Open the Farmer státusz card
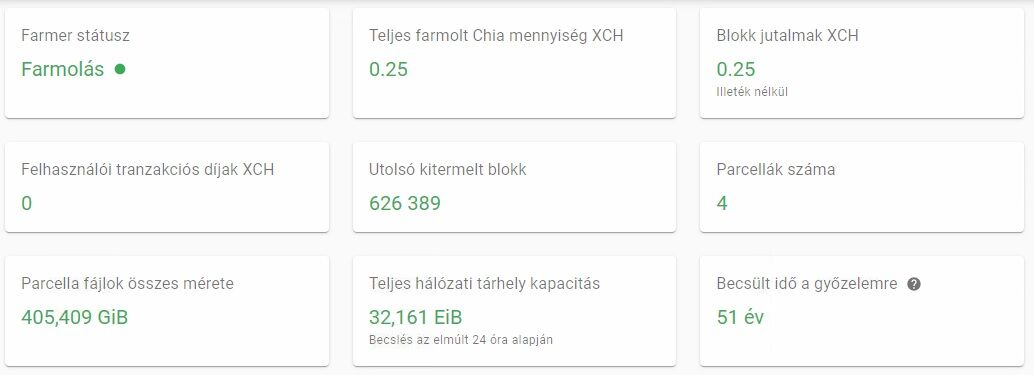The width and height of the screenshot is (1034, 375). pyautogui.click(x=167, y=63)
